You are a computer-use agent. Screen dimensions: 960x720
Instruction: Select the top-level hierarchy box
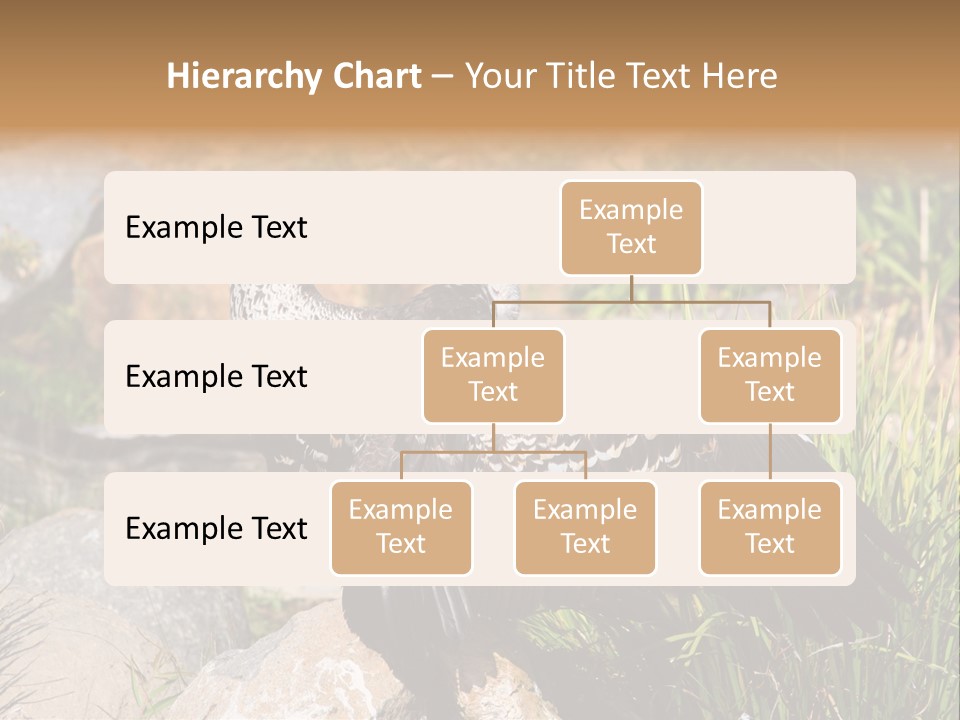[631, 227]
